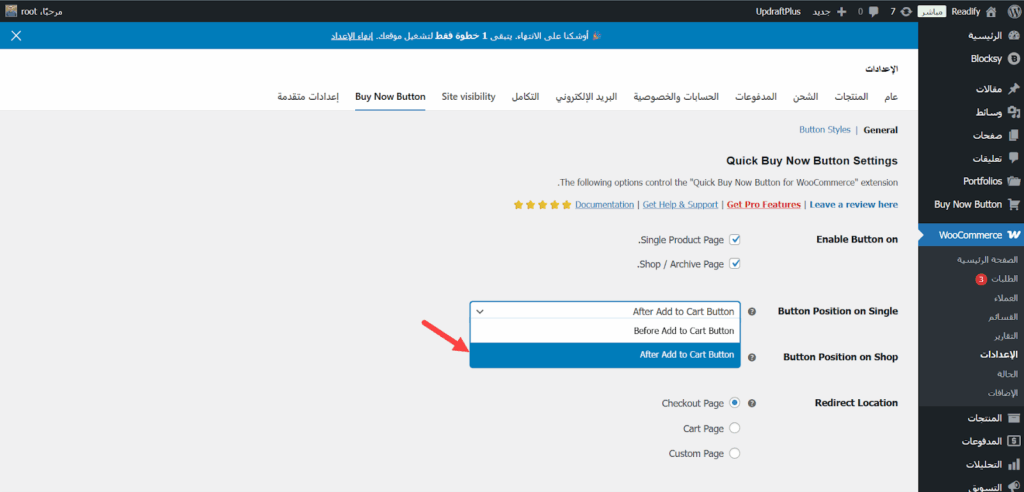Toggle Single Product Page checkbox
Screen dimensions: 1024x492
click(x=735, y=240)
